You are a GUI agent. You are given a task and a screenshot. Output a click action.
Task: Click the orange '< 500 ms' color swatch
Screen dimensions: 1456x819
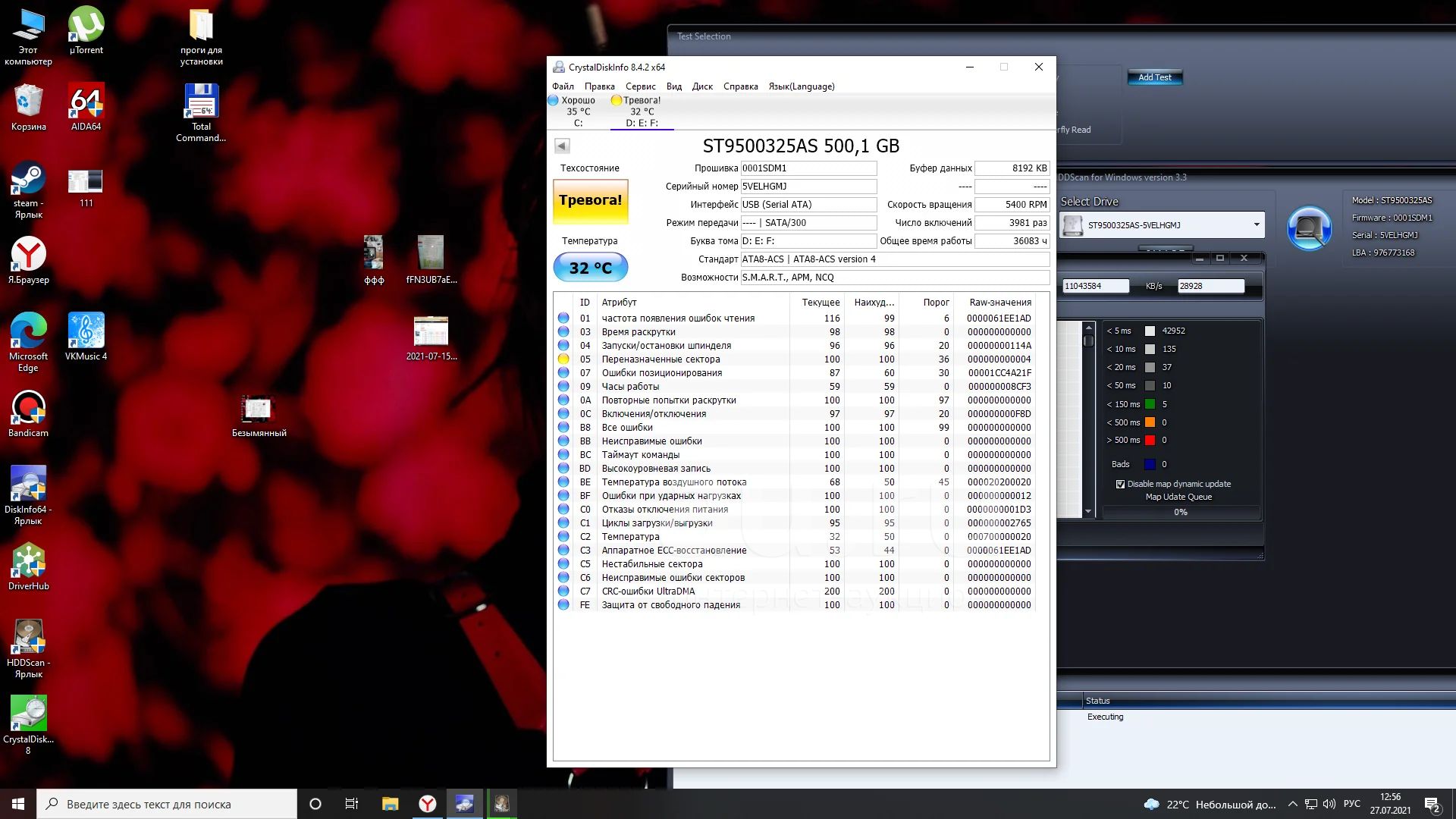[1150, 422]
